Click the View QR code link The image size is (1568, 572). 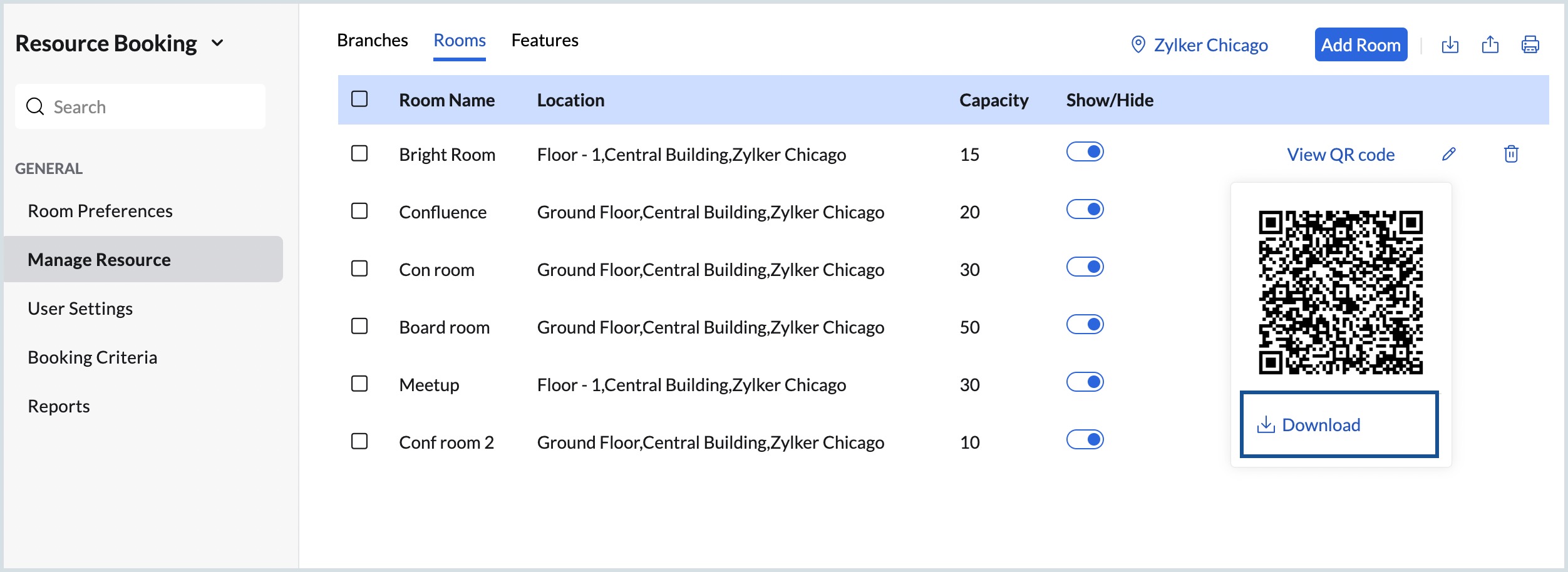tap(1340, 155)
